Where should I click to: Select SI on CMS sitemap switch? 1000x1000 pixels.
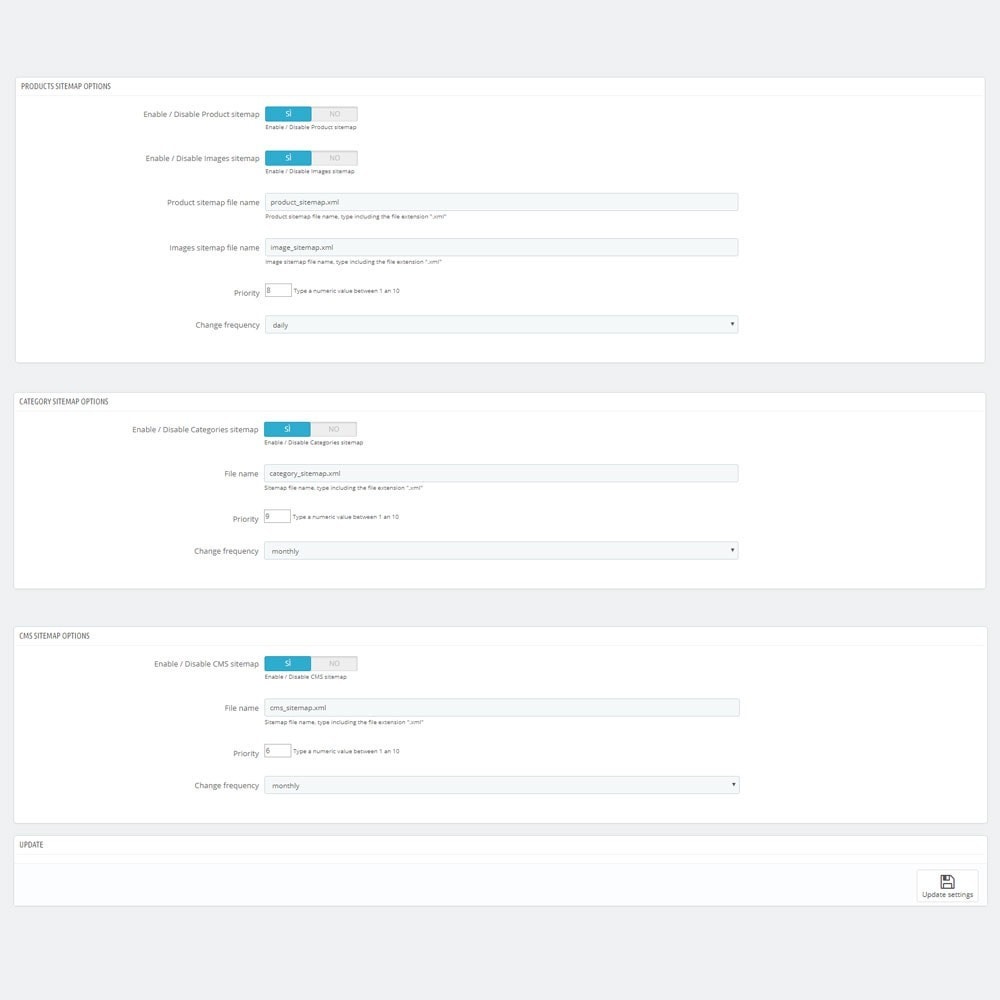288,663
